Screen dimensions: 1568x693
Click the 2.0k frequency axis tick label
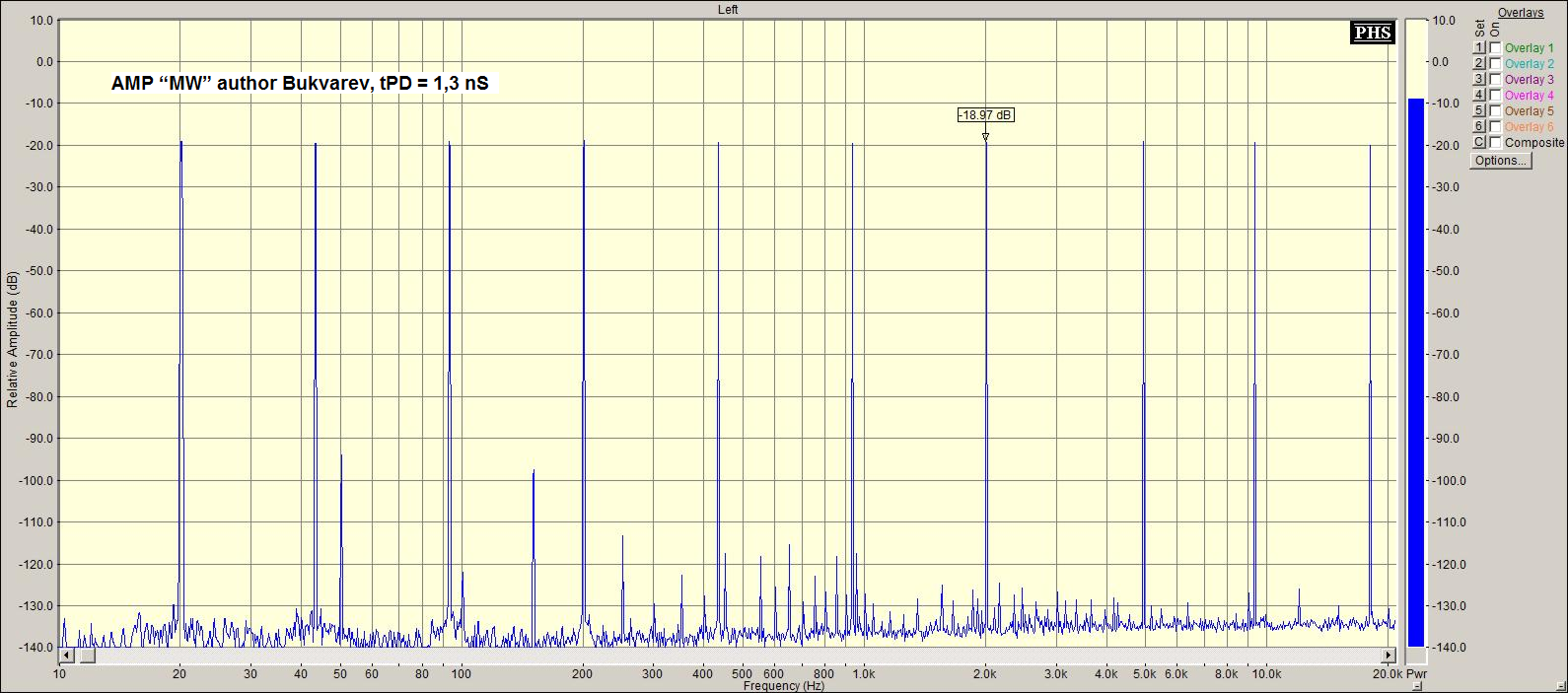point(985,675)
